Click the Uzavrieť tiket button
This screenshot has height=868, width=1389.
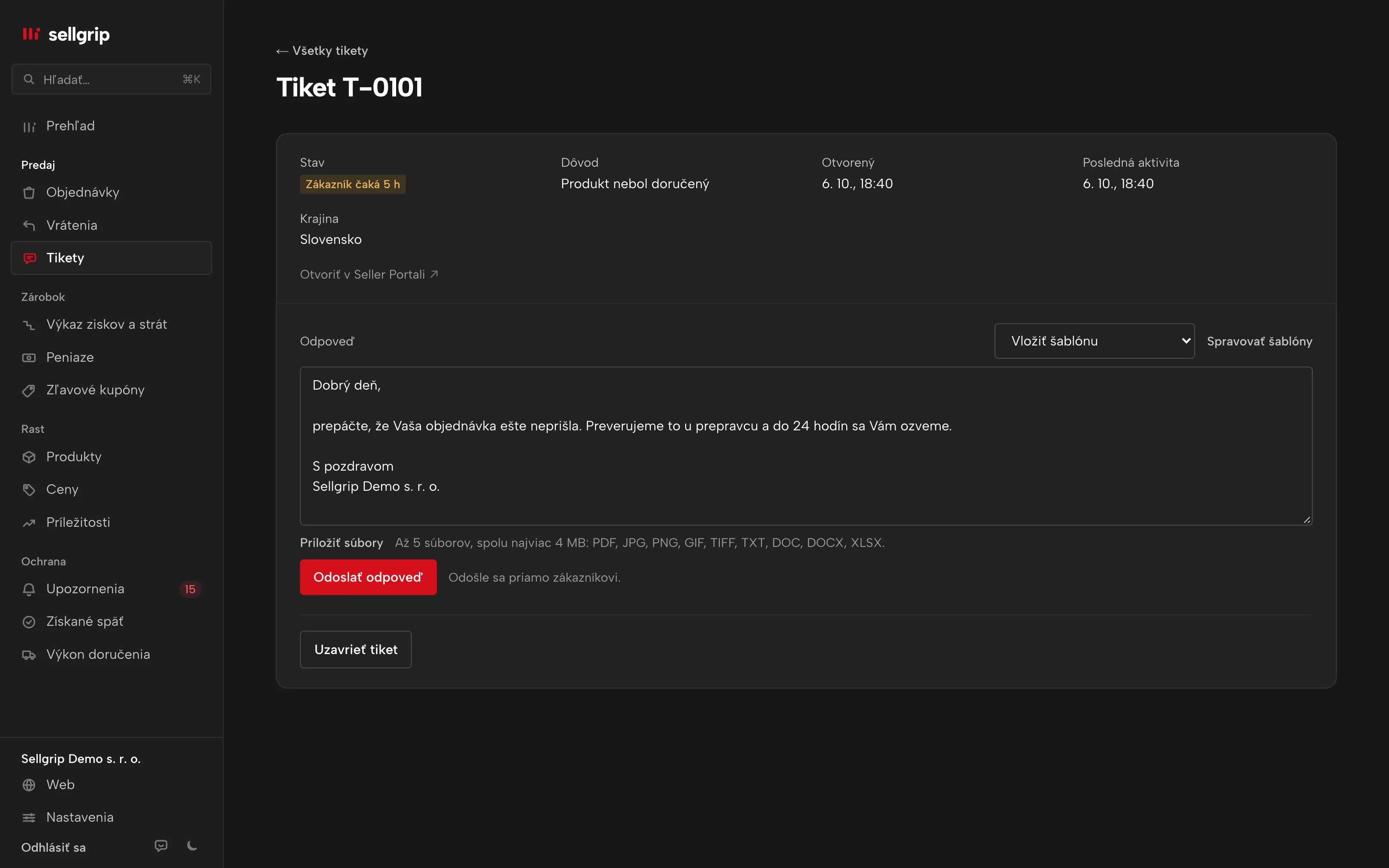356,649
